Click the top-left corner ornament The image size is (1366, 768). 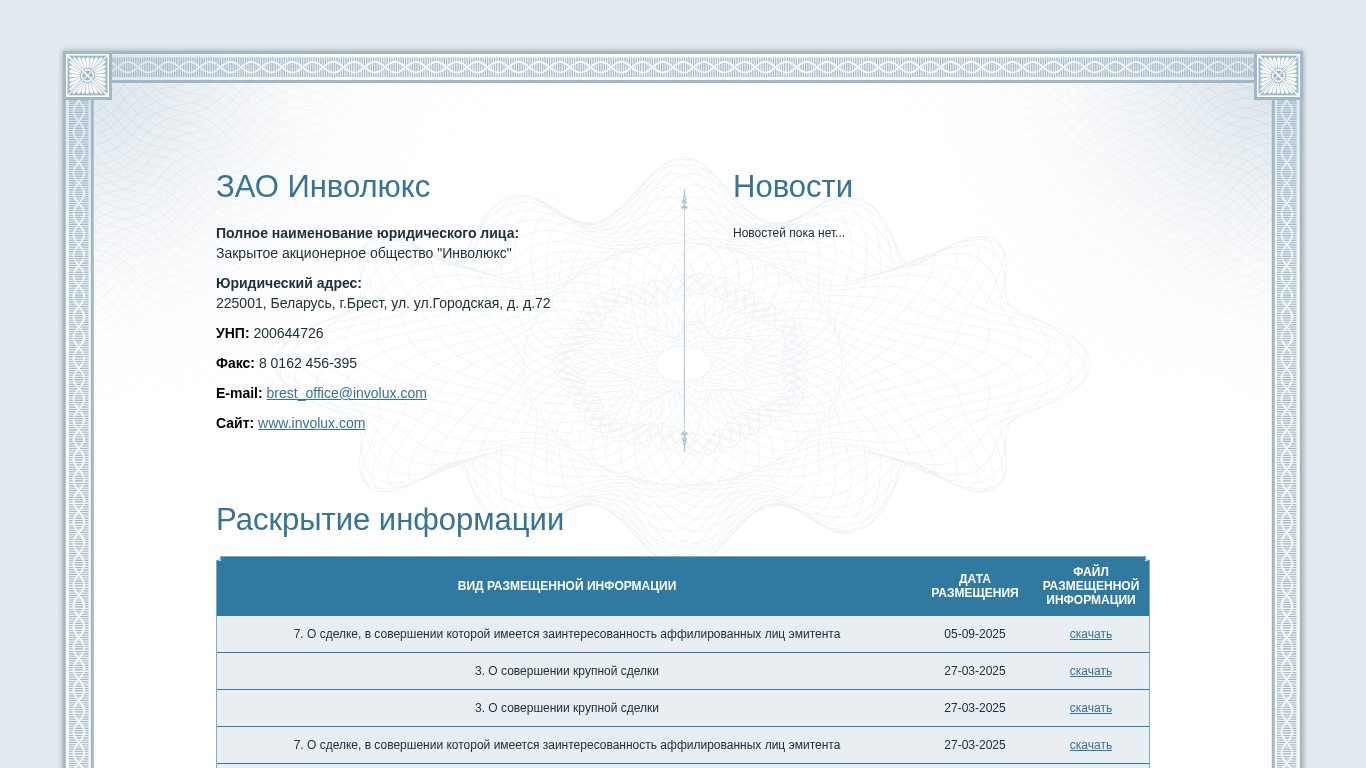(88, 76)
